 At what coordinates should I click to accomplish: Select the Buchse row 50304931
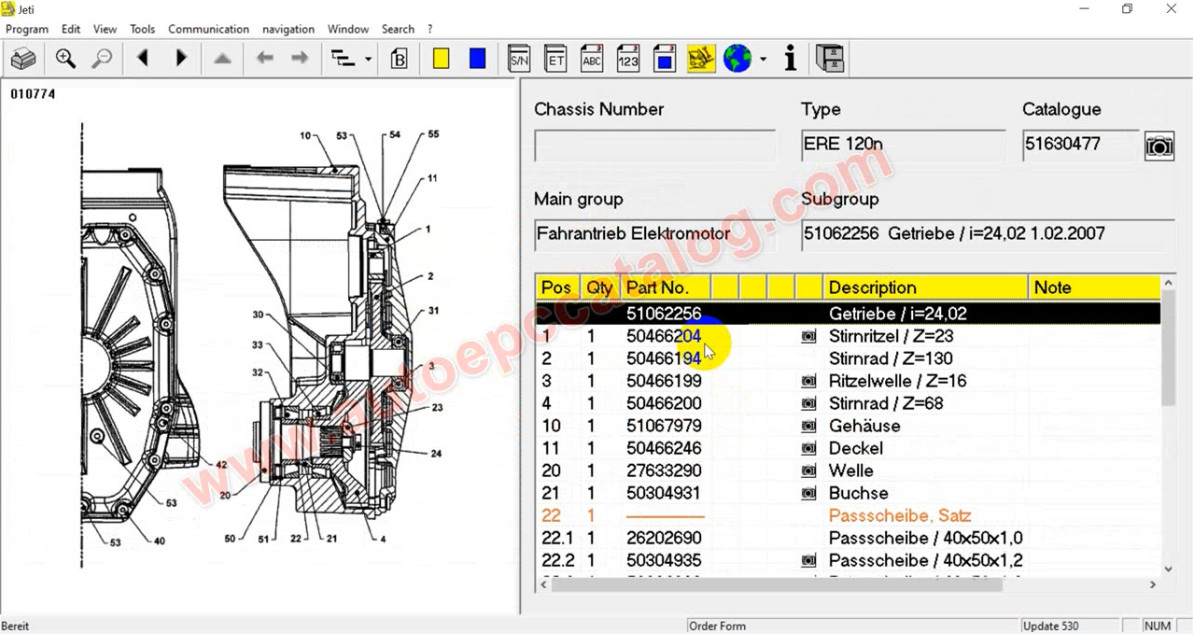pyautogui.click(x=848, y=493)
